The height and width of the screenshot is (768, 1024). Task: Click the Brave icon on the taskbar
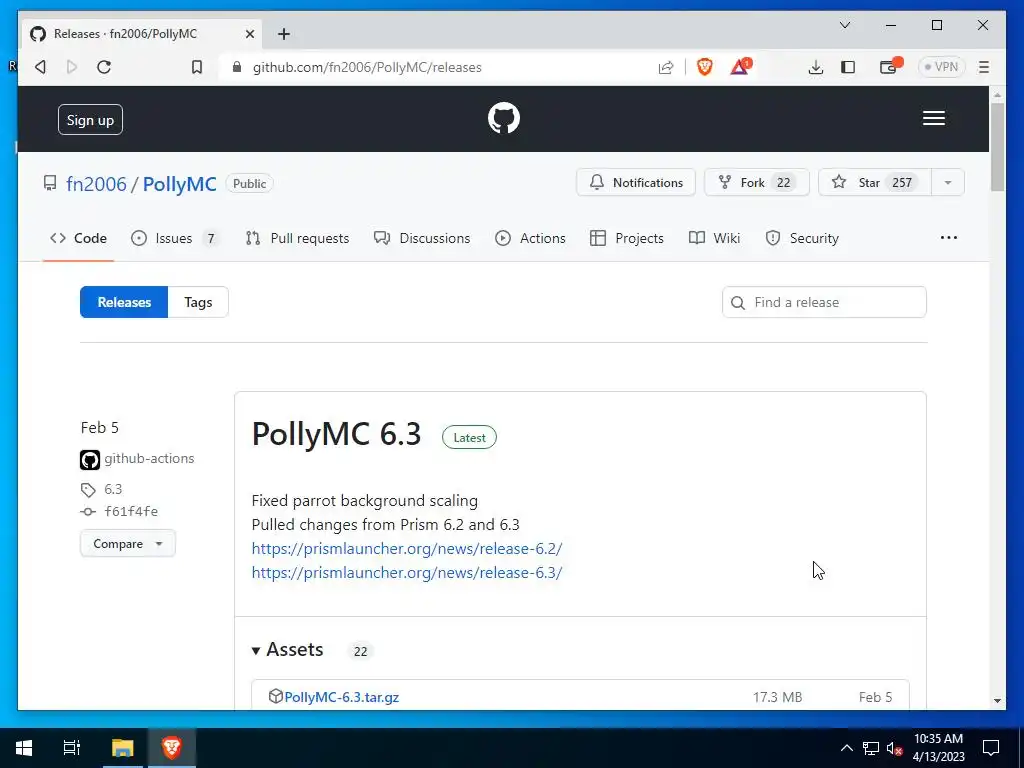coord(172,748)
